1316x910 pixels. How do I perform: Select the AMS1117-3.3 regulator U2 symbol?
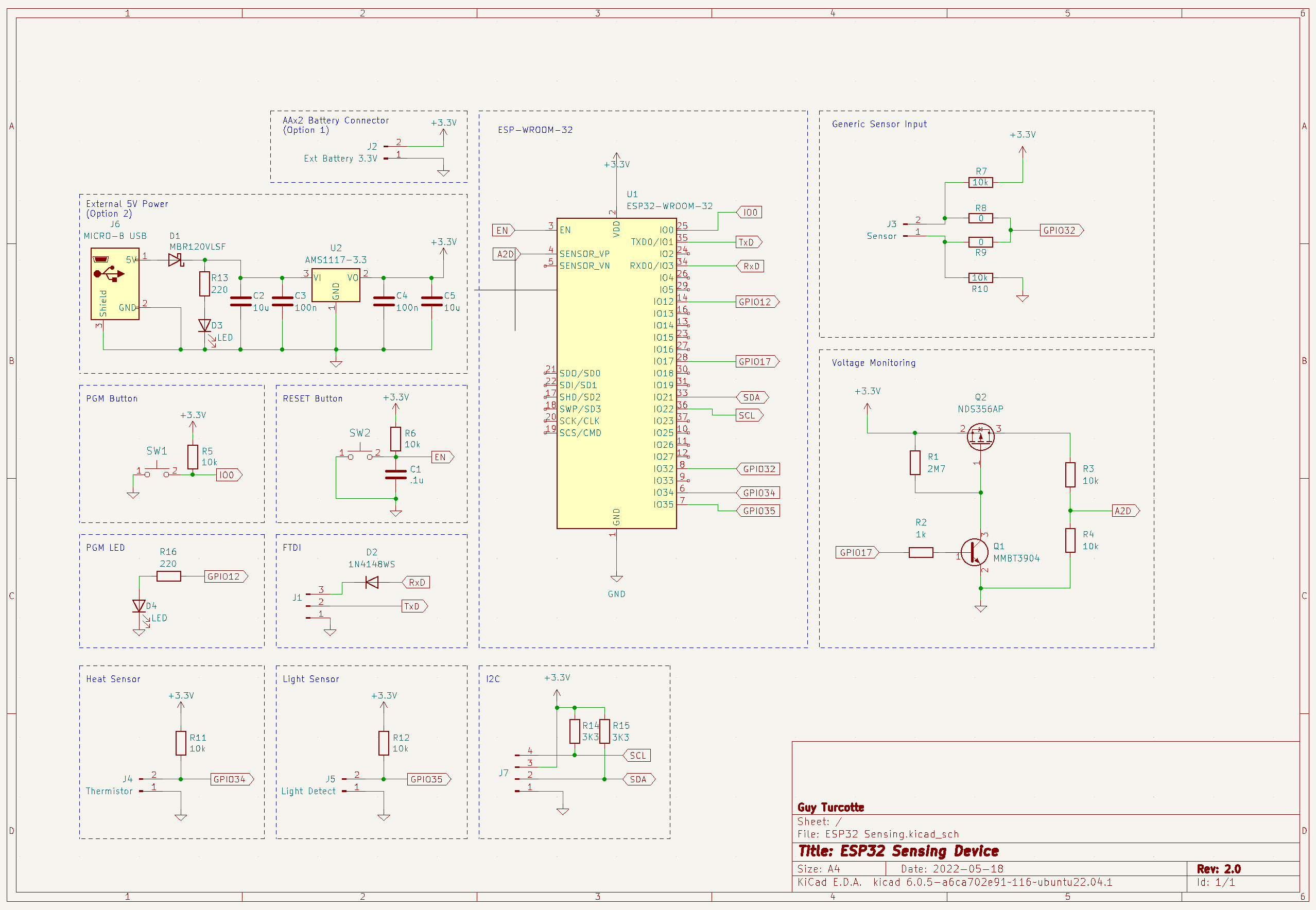point(336,285)
